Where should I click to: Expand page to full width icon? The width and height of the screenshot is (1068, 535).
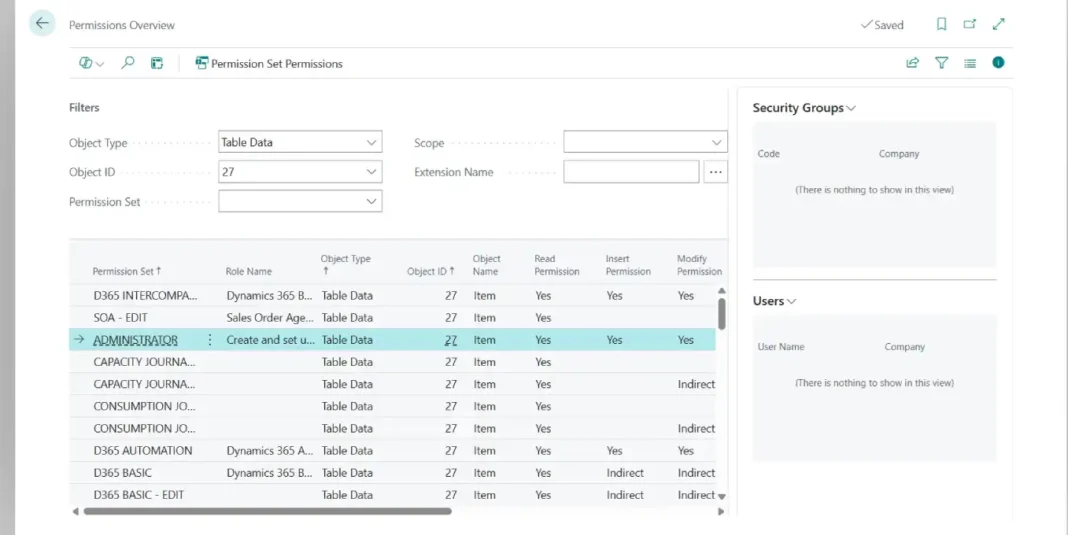999,25
